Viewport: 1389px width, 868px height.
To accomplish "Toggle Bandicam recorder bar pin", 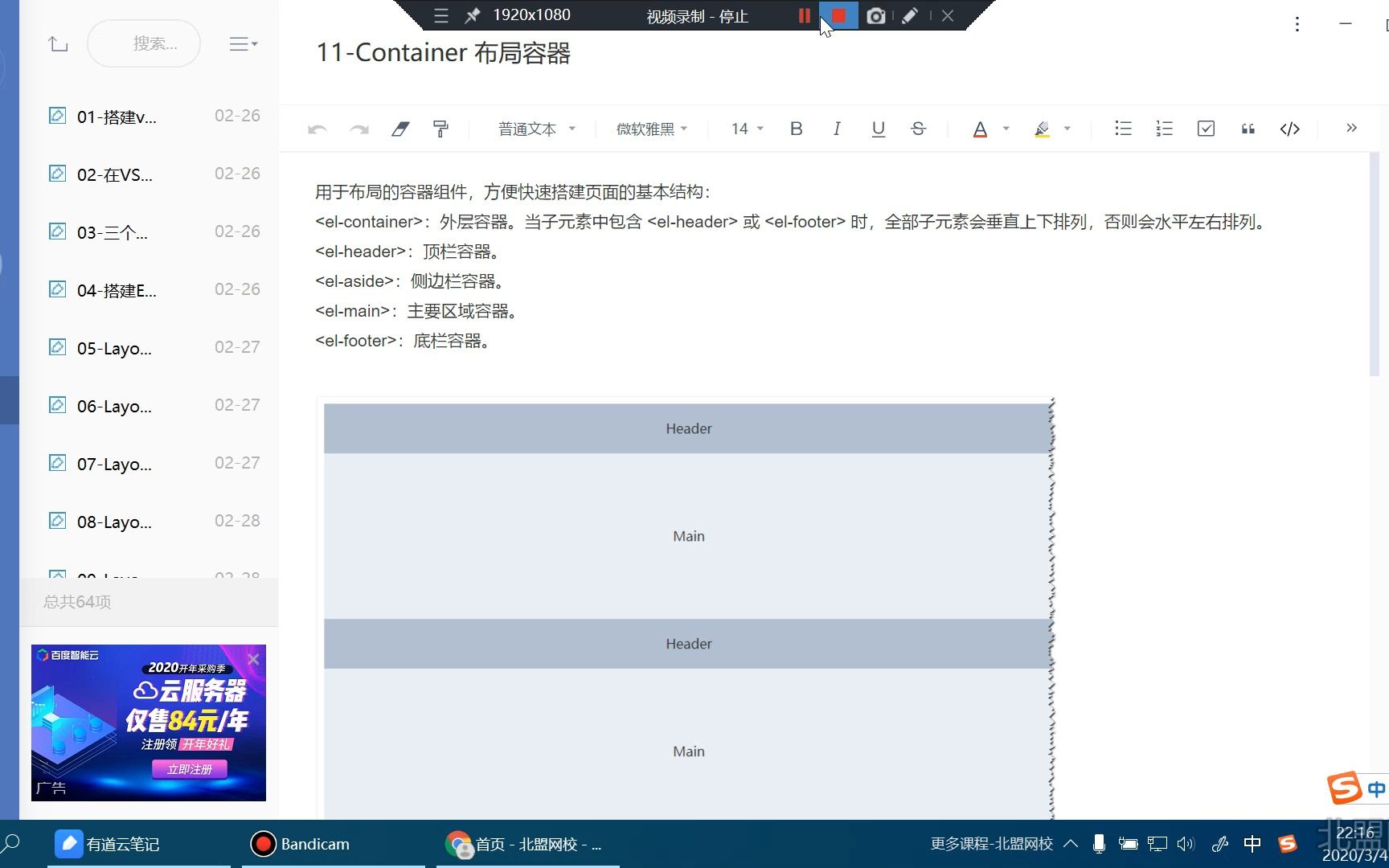I will coord(473,15).
